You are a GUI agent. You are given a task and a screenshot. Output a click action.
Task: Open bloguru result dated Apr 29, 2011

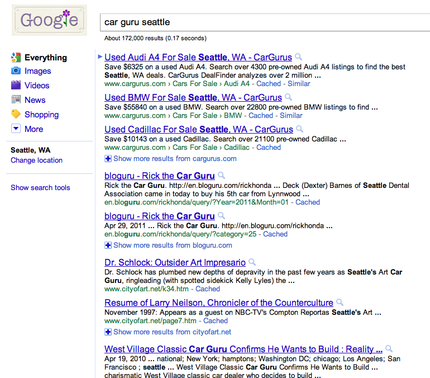coord(159,216)
